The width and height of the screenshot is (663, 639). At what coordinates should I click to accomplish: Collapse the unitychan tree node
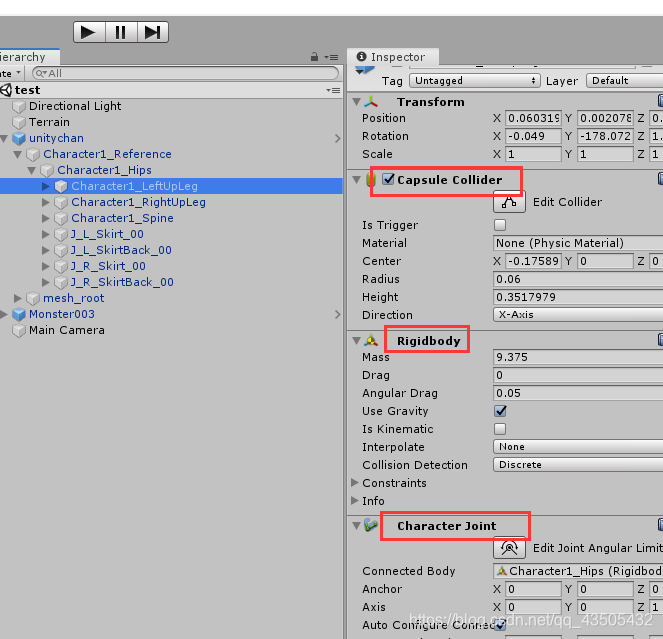4,138
